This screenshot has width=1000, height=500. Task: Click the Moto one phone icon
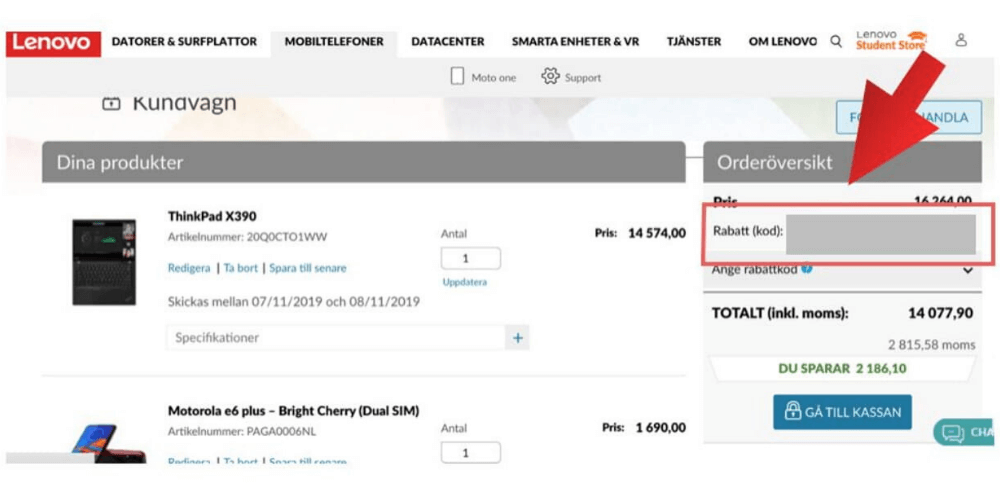coord(457,77)
